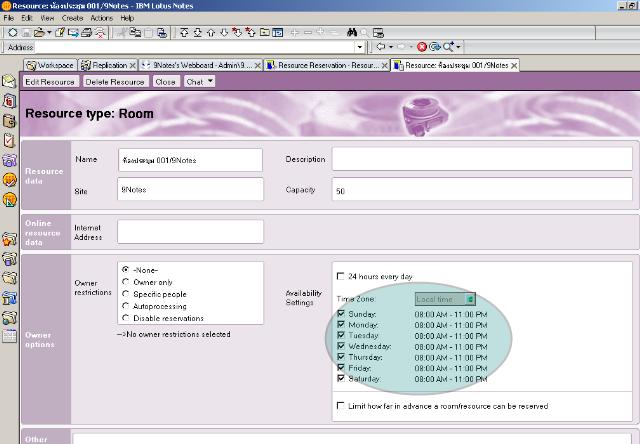Expand the Chat button dropdown
This screenshot has width=640, height=444.
point(210,81)
